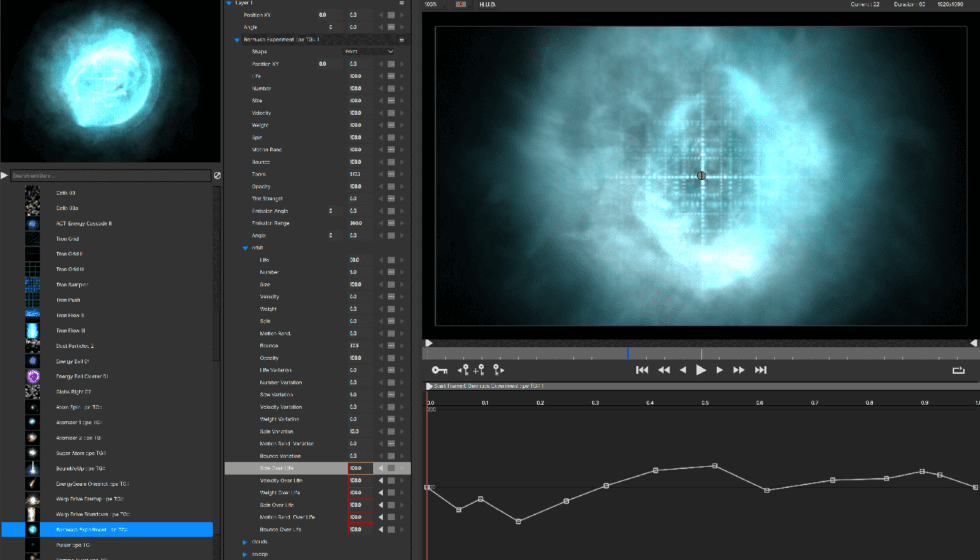Toggle loop playback icon
The image size is (980, 560).
tap(959, 370)
